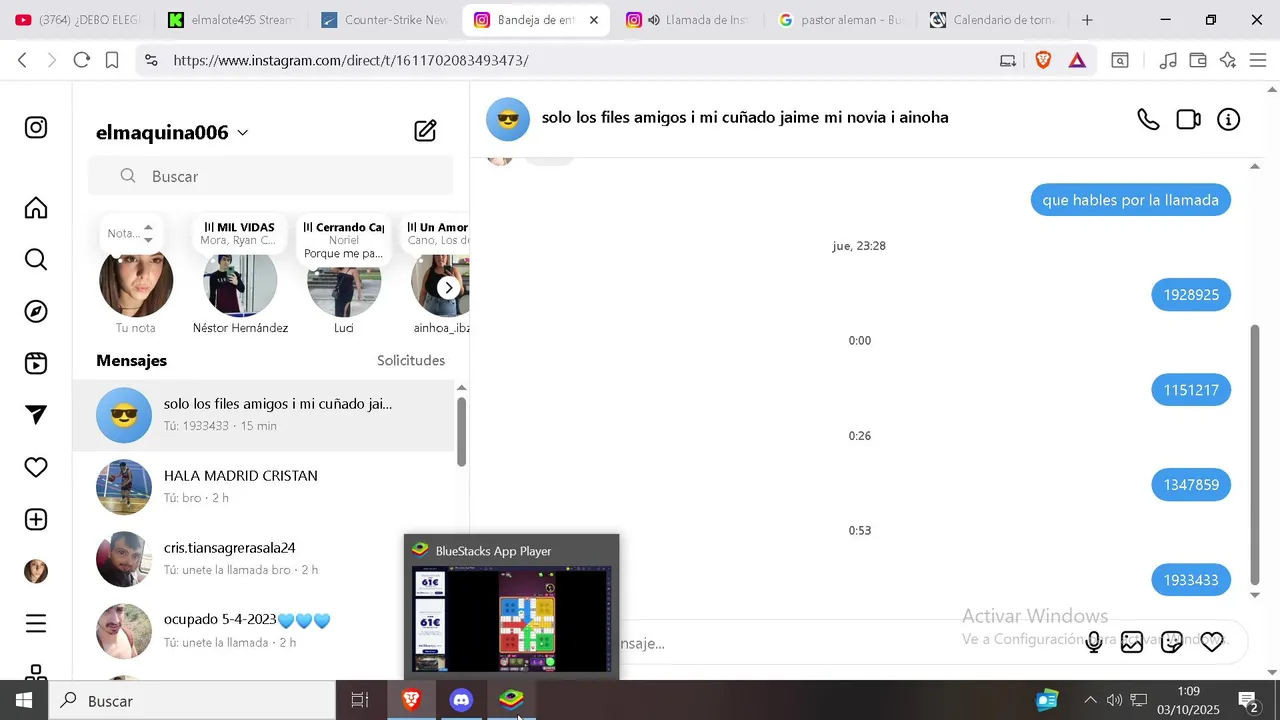
Task: Open sticker icon in message bar
Action: (x=1172, y=642)
